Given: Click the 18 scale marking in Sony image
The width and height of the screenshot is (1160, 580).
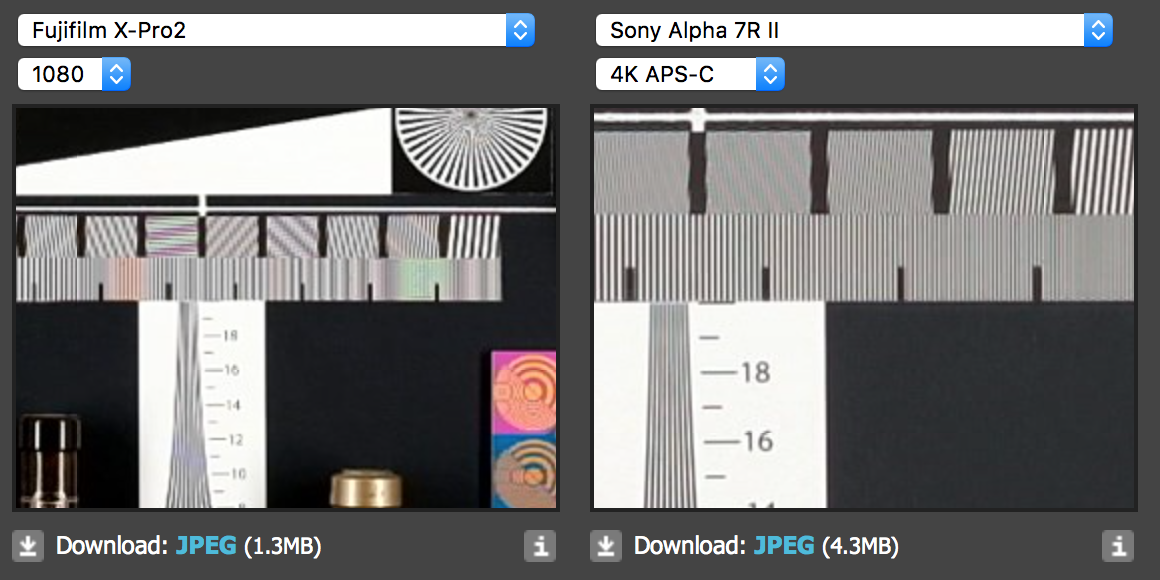Looking at the screenshot, I should (755, 372).
